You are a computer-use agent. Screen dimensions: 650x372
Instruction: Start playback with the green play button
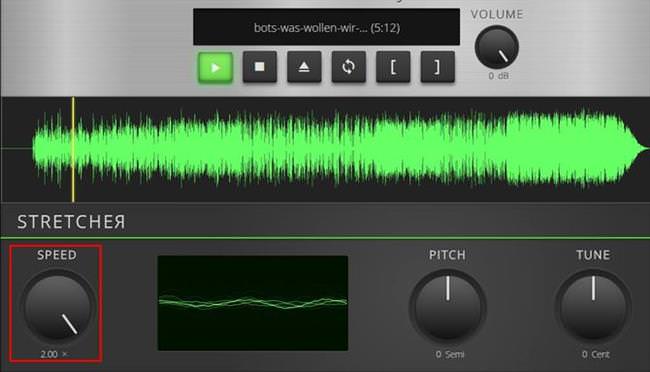pos(215,67)
